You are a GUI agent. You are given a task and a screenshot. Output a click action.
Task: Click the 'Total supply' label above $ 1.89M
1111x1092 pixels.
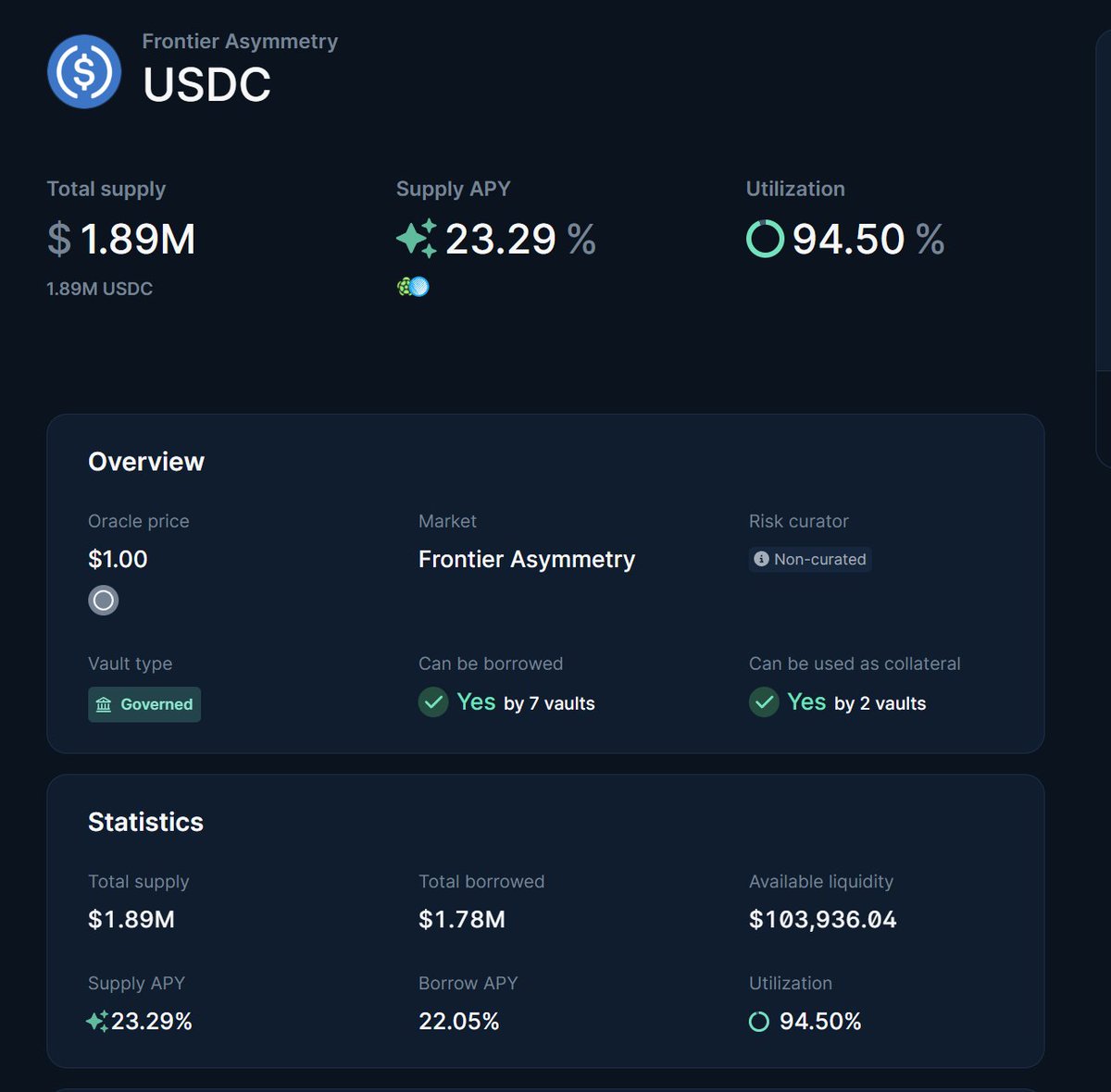pos(106,189)
